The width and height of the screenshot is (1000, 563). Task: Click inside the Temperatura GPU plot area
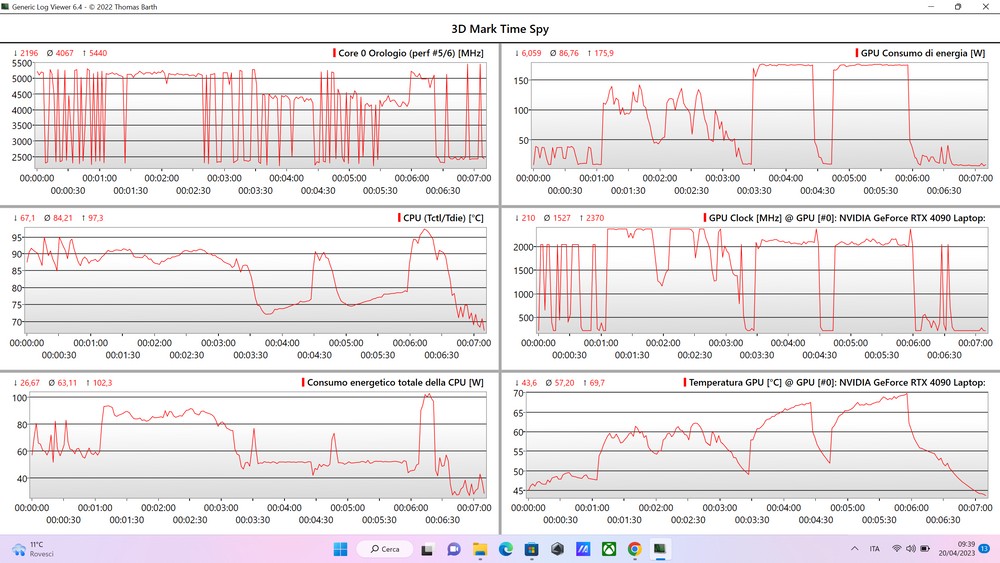point(757,445)
